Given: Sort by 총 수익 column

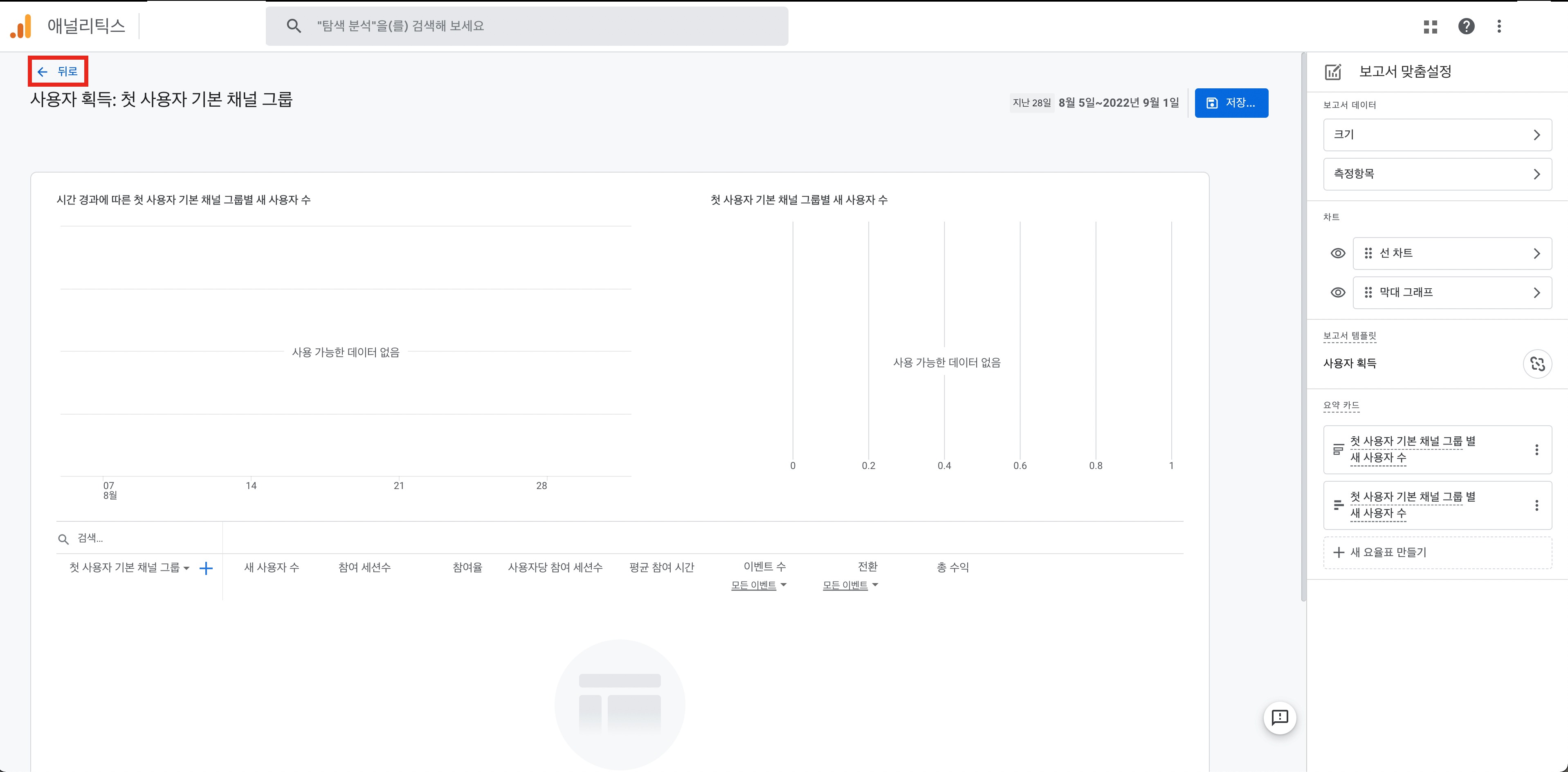Looking at the screenshot, I should pyautogui.click(x=952, y=568).
